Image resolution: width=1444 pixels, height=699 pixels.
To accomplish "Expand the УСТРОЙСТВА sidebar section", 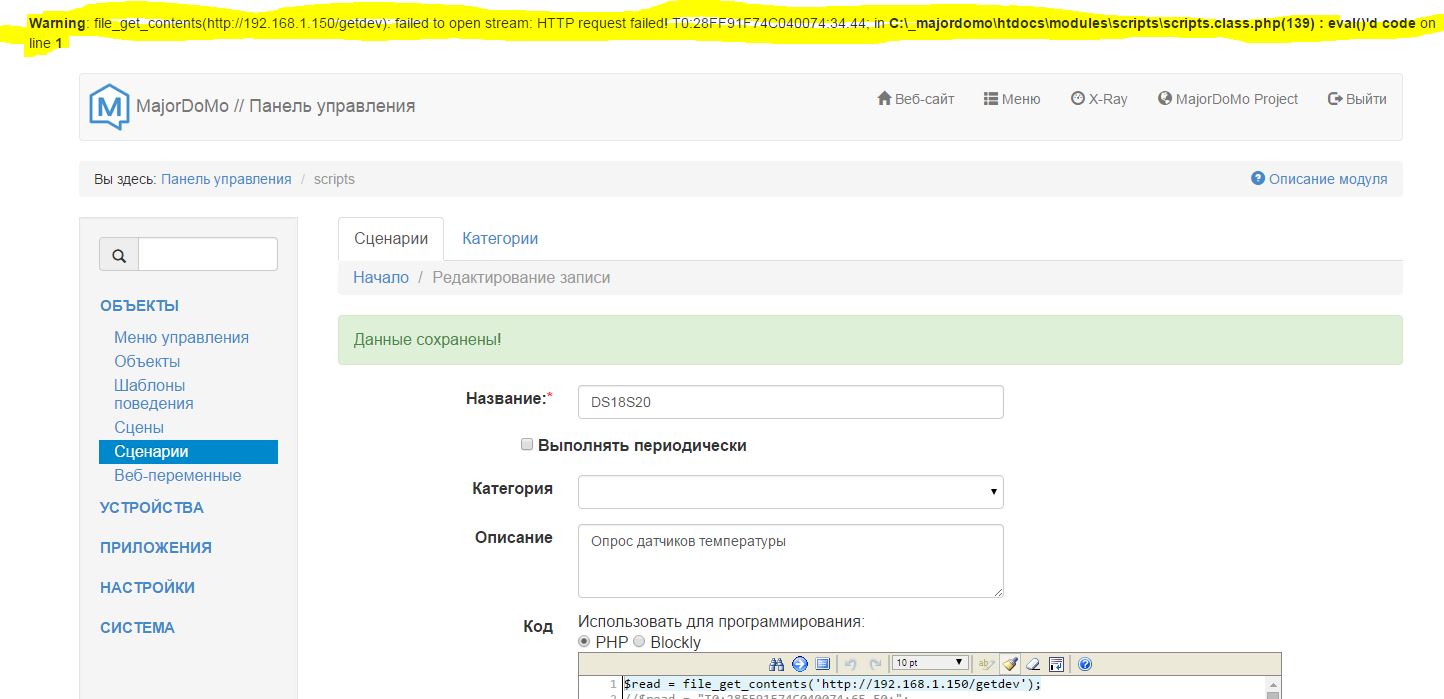I will [152, 508].
